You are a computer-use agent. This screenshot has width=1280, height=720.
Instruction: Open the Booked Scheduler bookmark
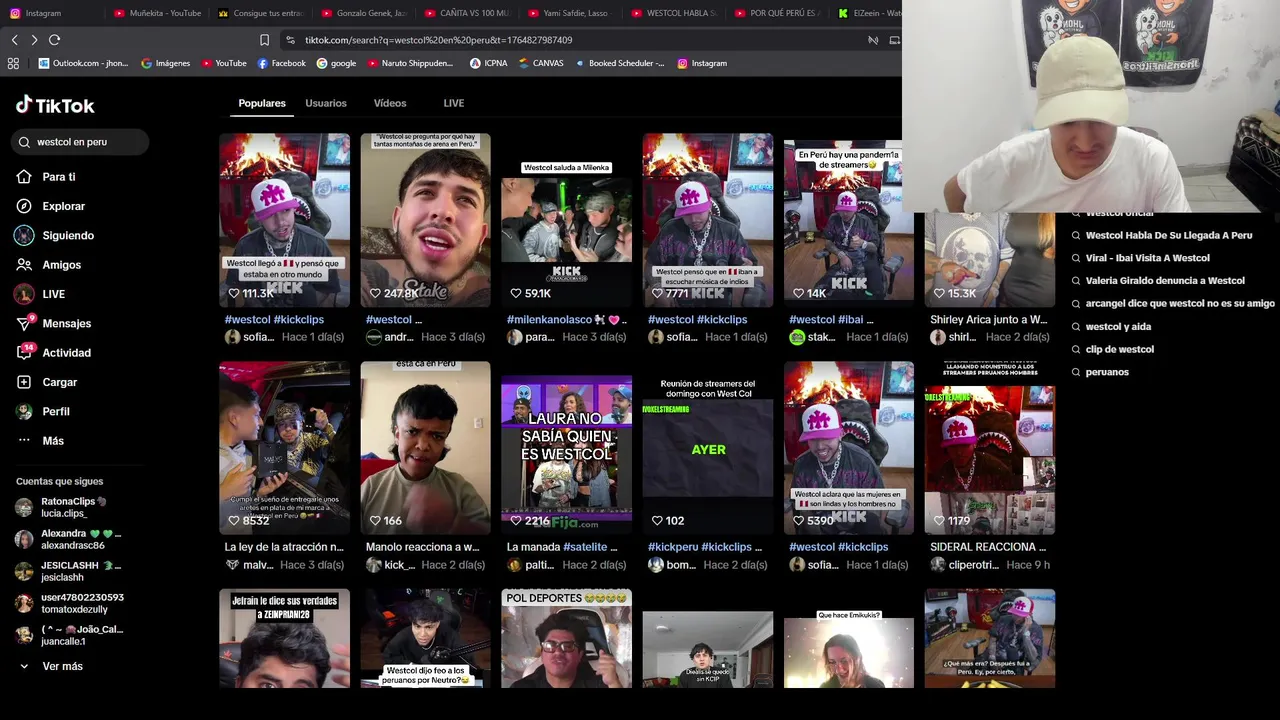pos(619,63)
